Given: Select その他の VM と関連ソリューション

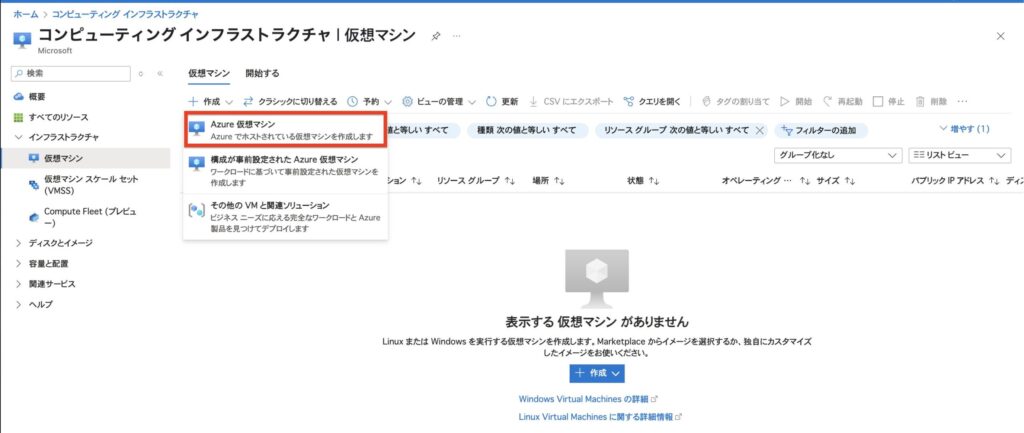Looking at the screenshot, I should (286, 217).
